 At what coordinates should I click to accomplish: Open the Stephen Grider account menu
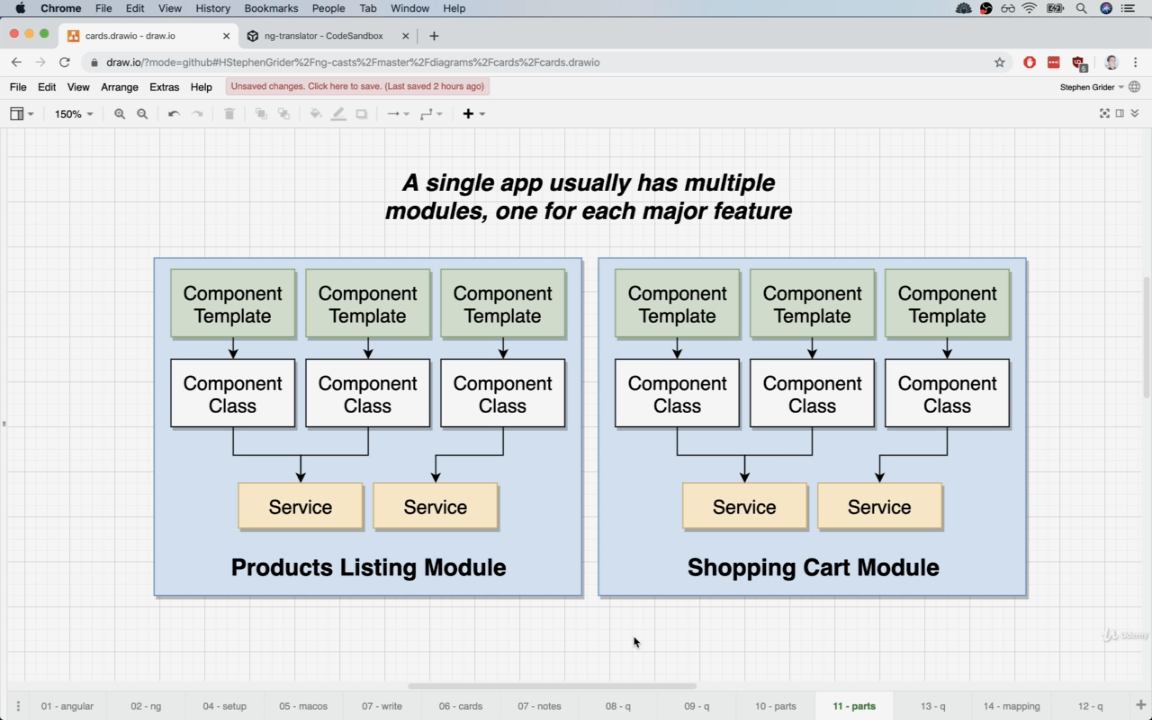click(x=1091, y=87)
